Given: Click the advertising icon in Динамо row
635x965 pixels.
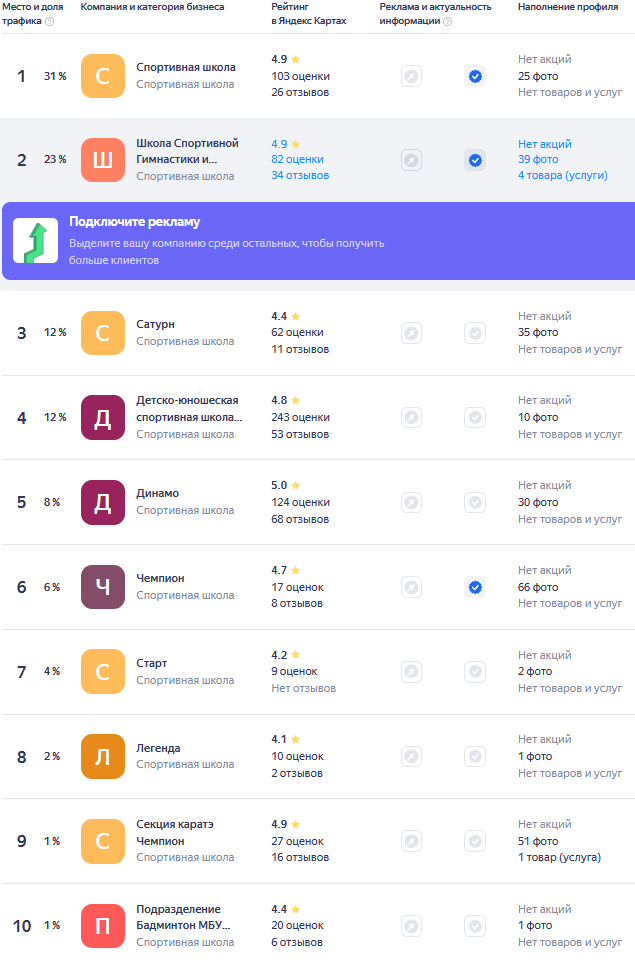Looking at the screenshot, I should click(412, 503).
